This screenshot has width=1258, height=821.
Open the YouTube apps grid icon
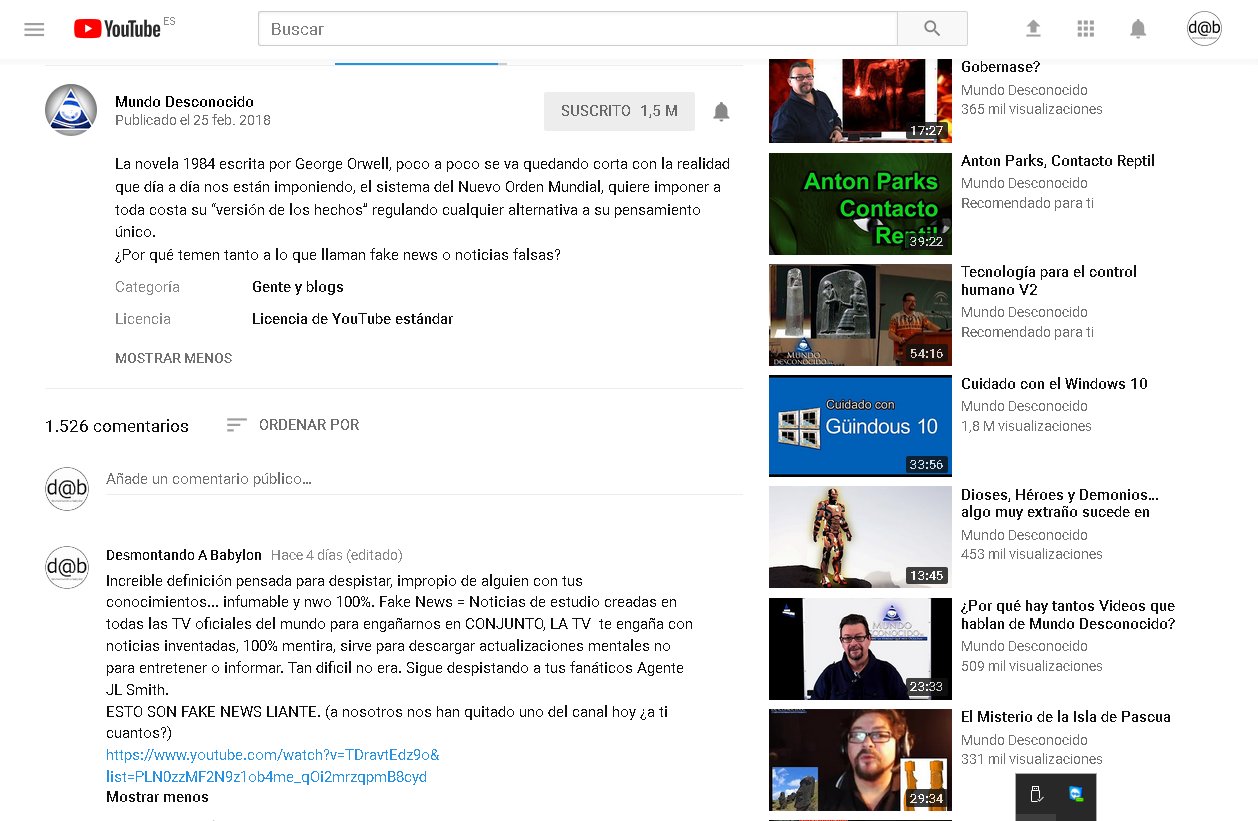pos(1086,29)
